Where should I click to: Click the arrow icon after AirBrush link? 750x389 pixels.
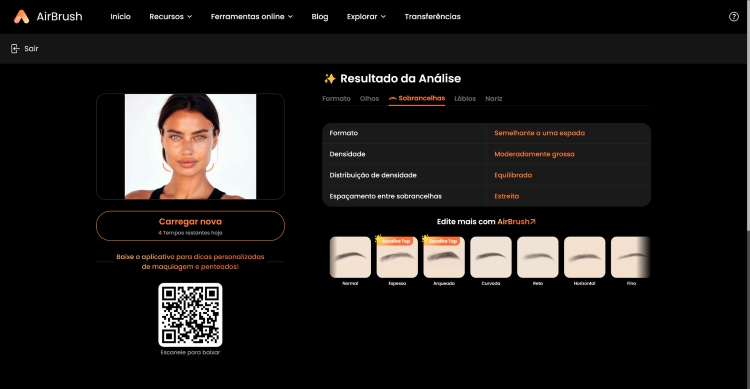coord(533,222)
